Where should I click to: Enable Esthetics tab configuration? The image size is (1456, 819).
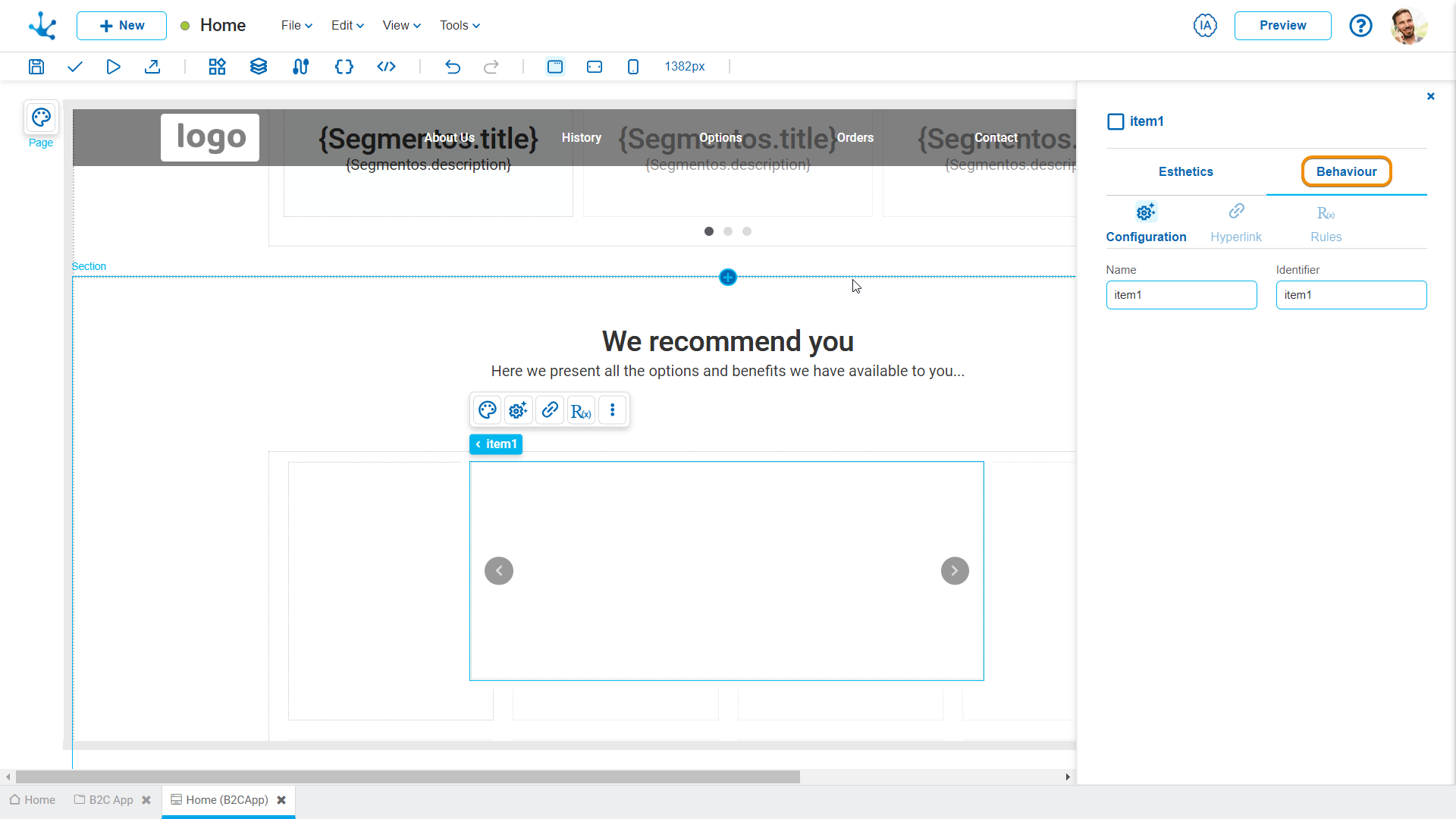(1186, 172)
